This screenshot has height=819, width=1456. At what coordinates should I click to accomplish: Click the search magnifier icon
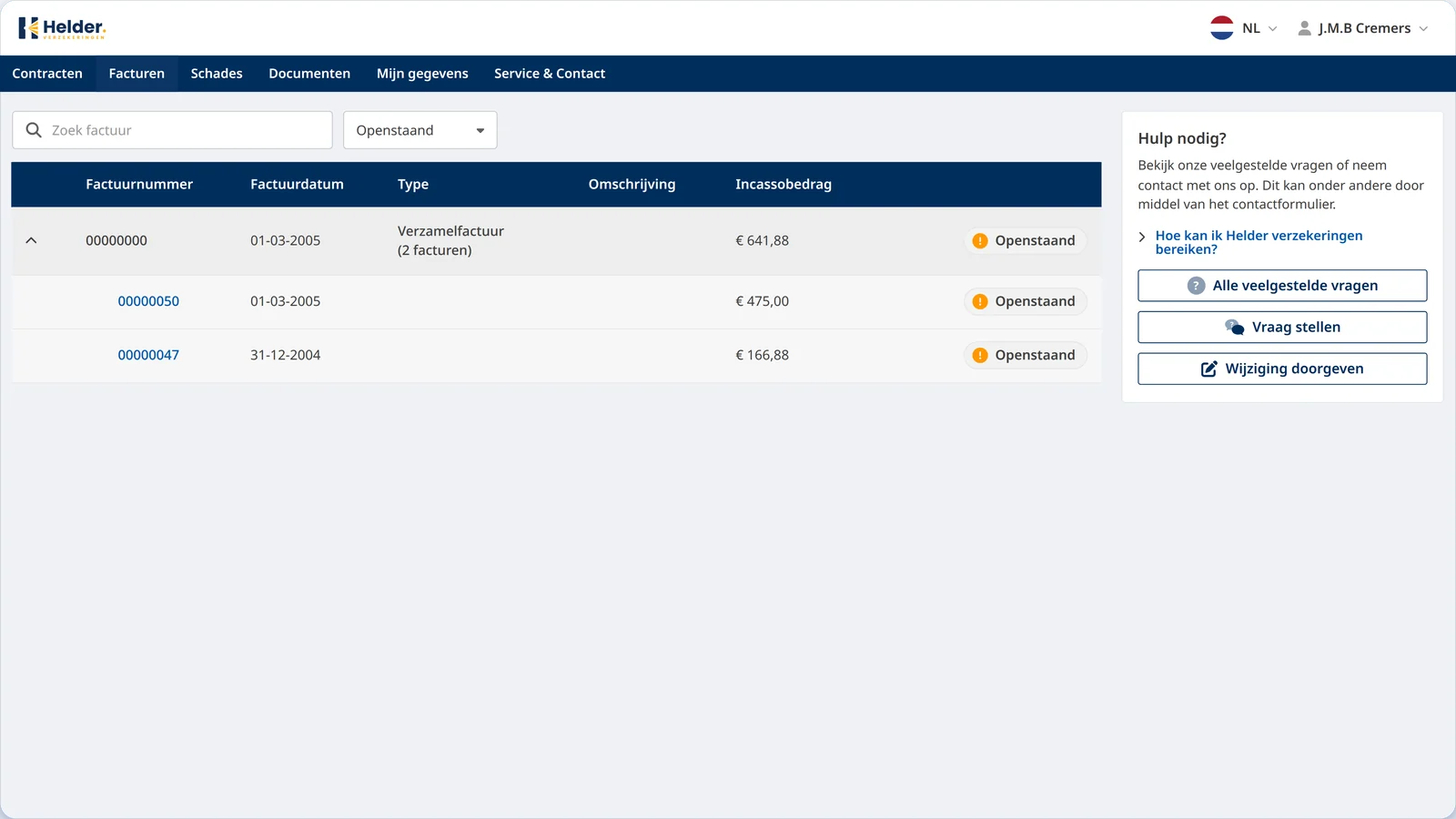tap(34, 130)
